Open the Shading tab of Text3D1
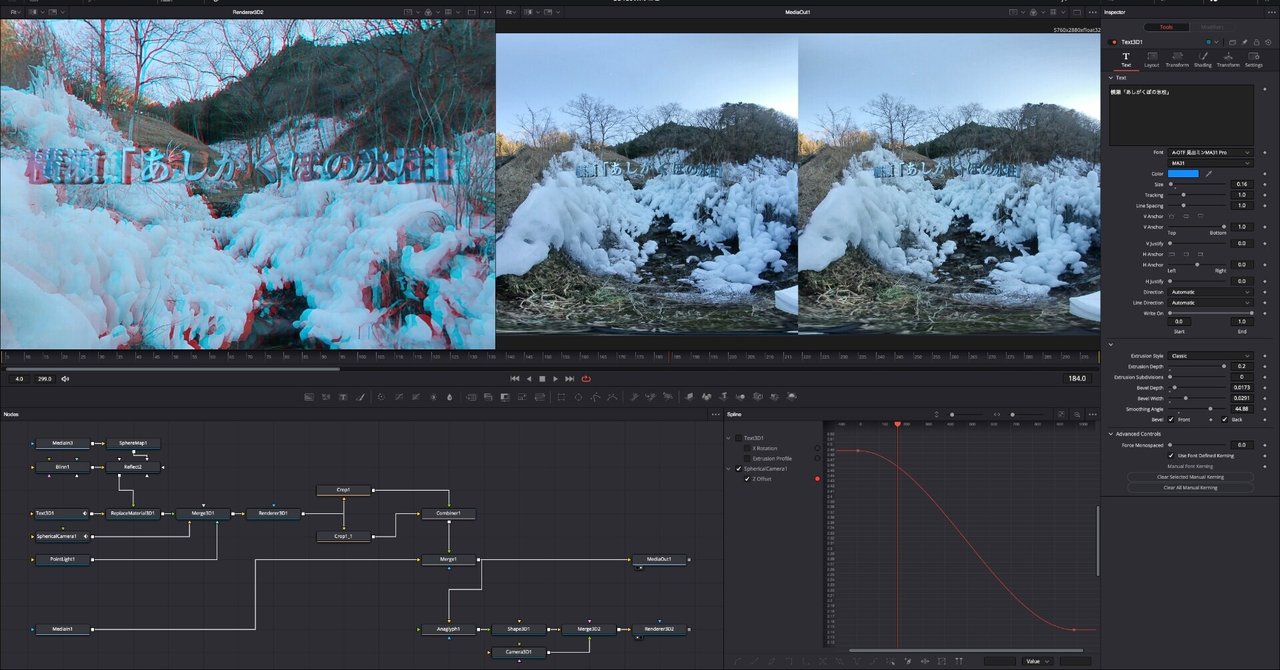This screenshot has height=670, width=1280. (1203, 58)
